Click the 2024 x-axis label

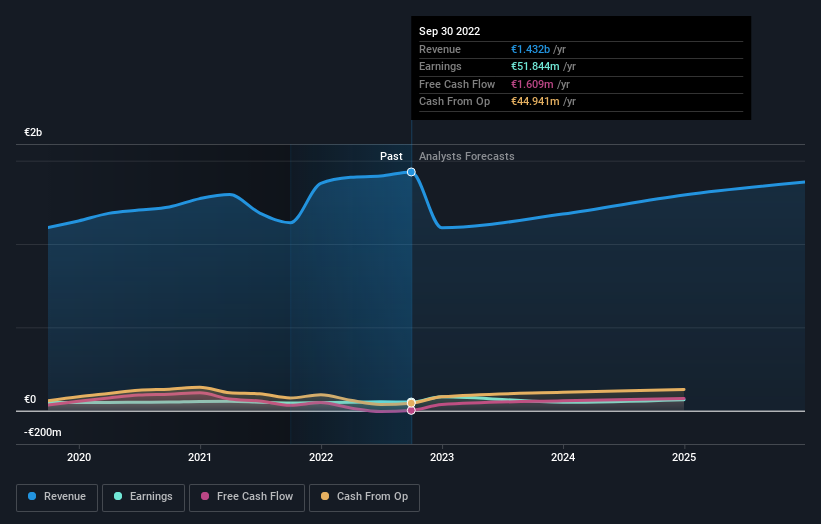pyautogui.click(x=563, y=458)
